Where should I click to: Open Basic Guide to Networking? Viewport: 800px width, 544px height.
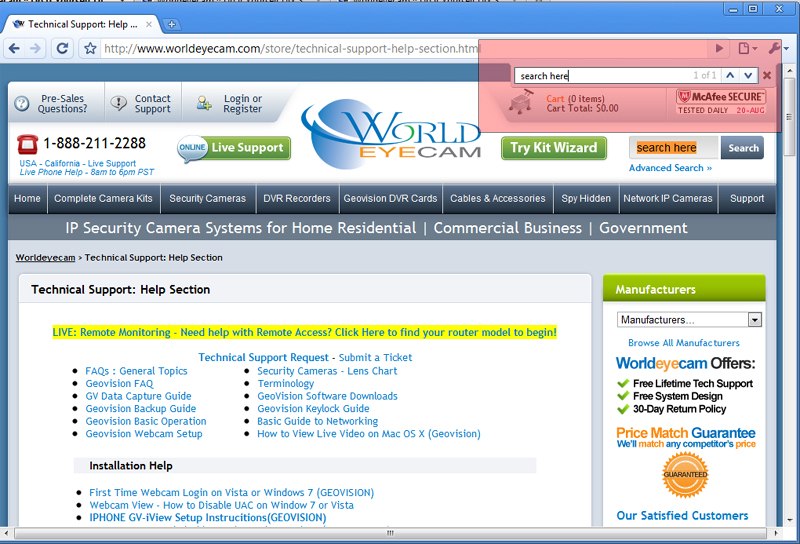pyautogui.click(x=317, y=422)
